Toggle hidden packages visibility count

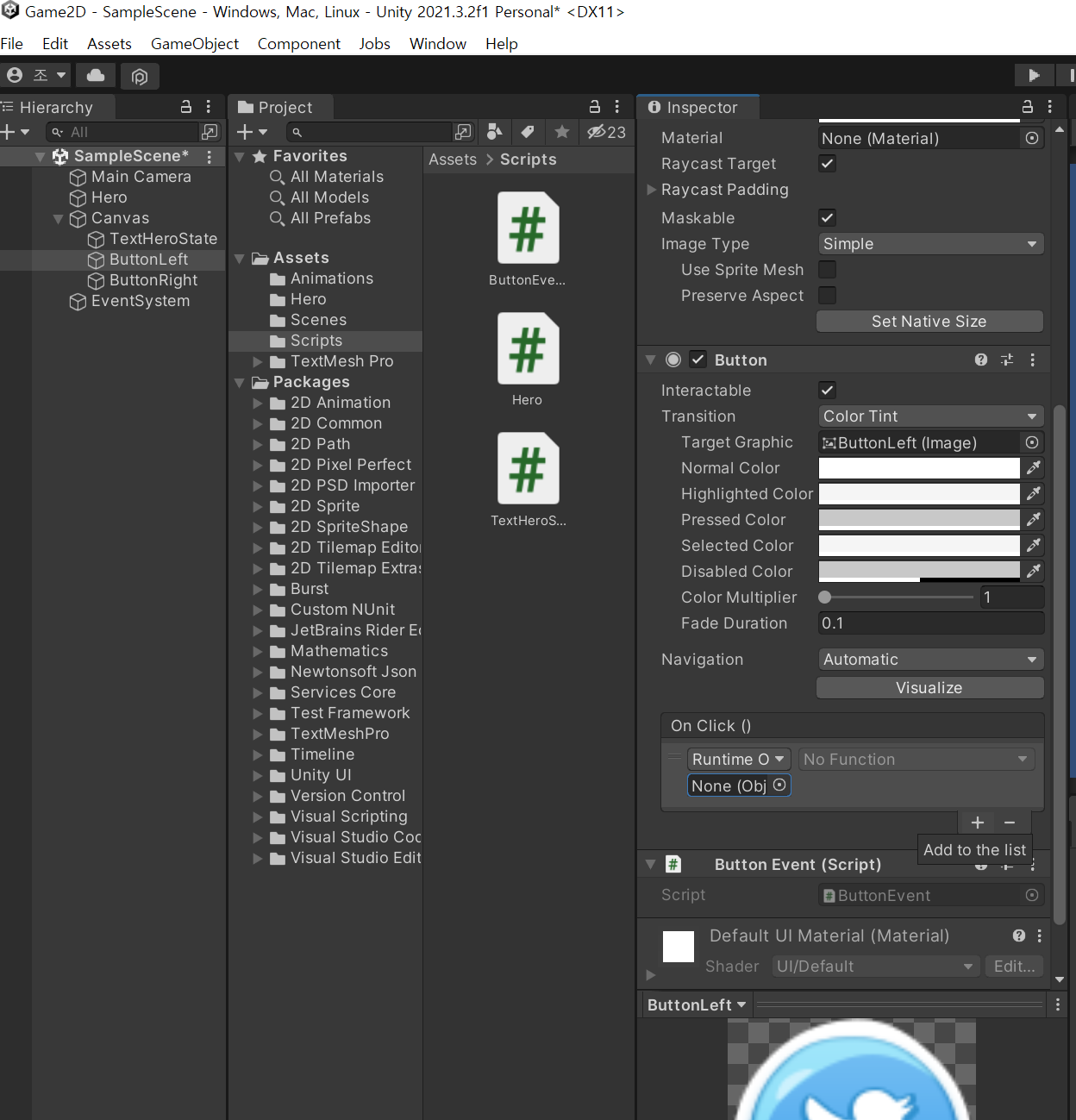[606, 132]
